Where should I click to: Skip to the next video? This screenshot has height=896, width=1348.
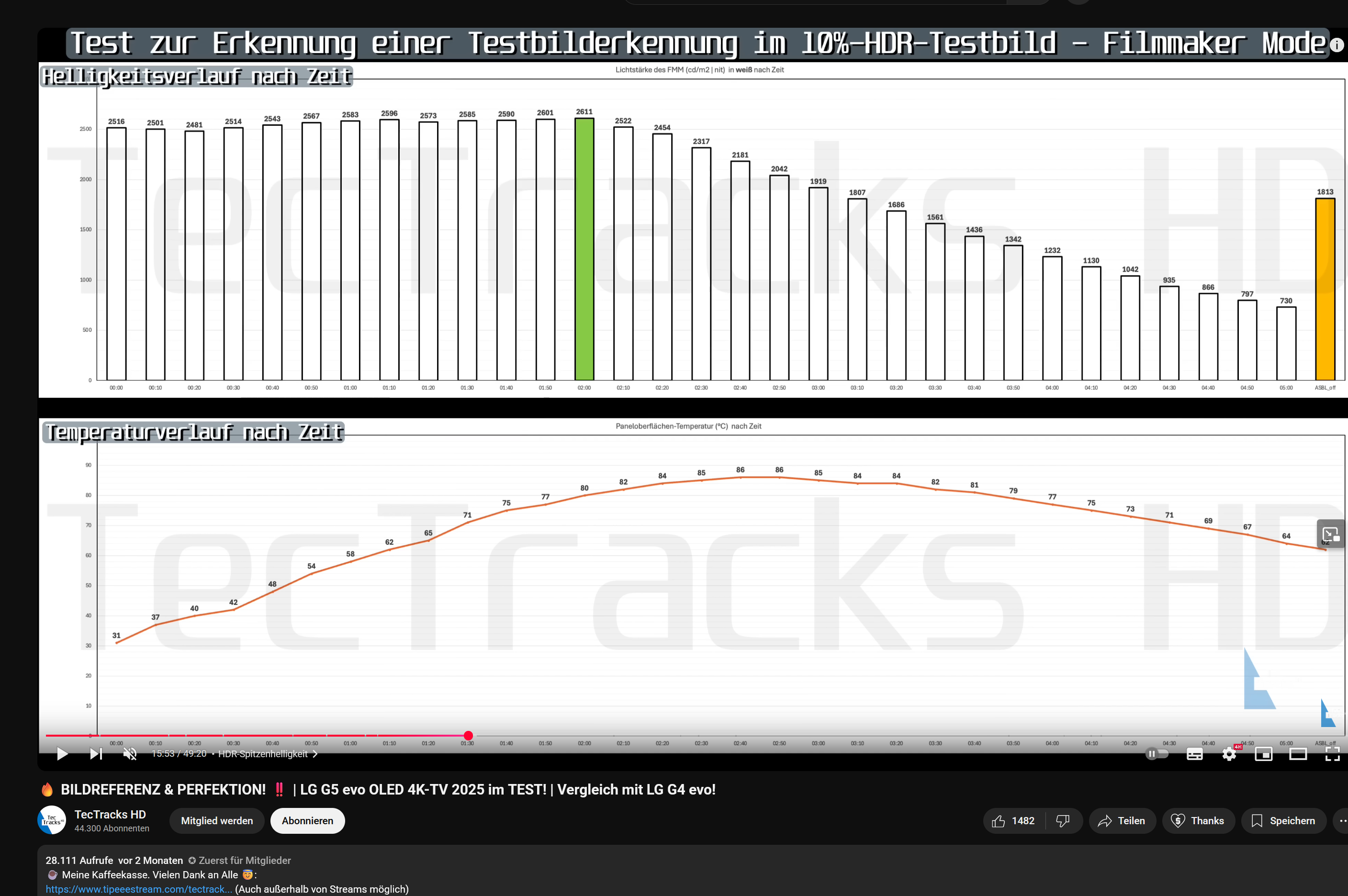coord(96,754)
